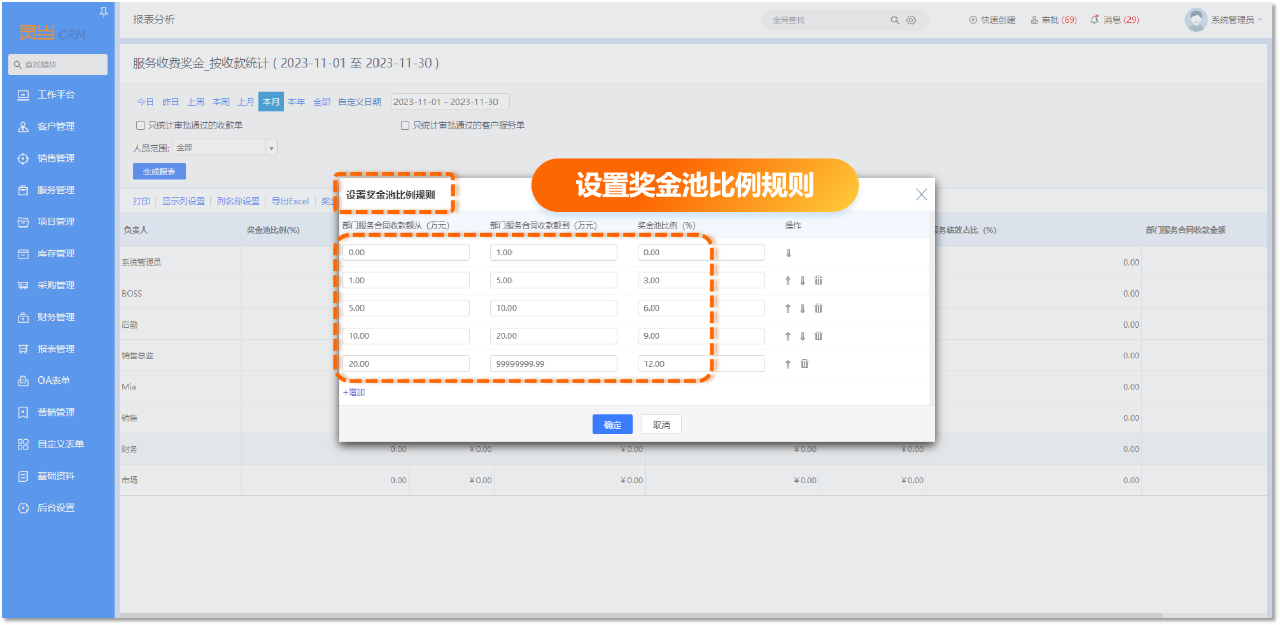Click the magnifier icon in global search
Screen dimensions: 1280x625
[894, 20]
